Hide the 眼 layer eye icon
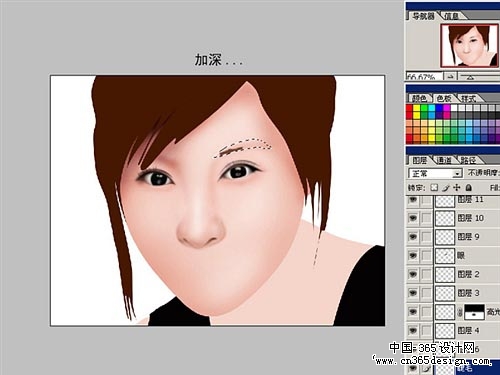 pyautogui.click(x=413, y=256)
